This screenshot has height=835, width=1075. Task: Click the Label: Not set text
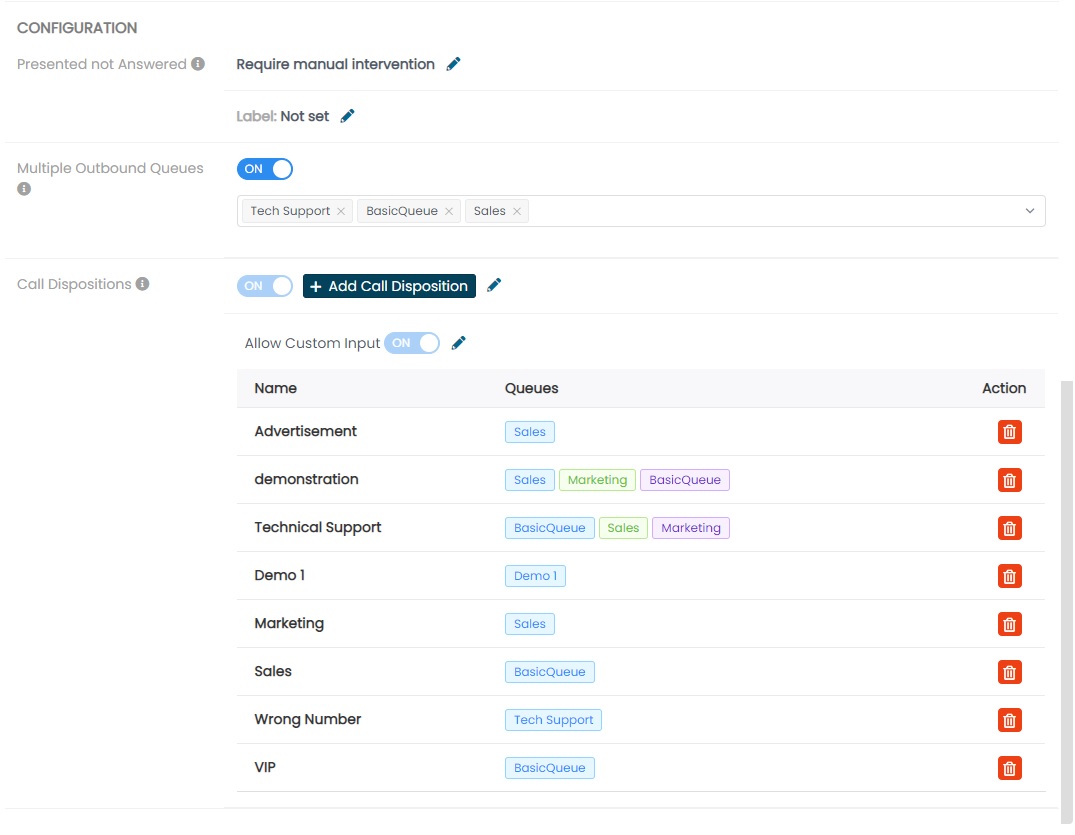pyautogui.click(x=282, y=116)
